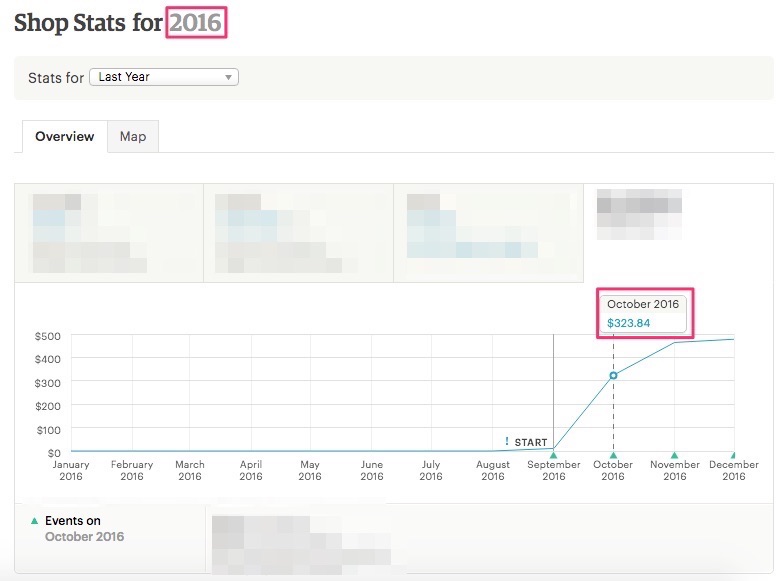Click the highlighted 2016 in the heading

tap(198, 21)
